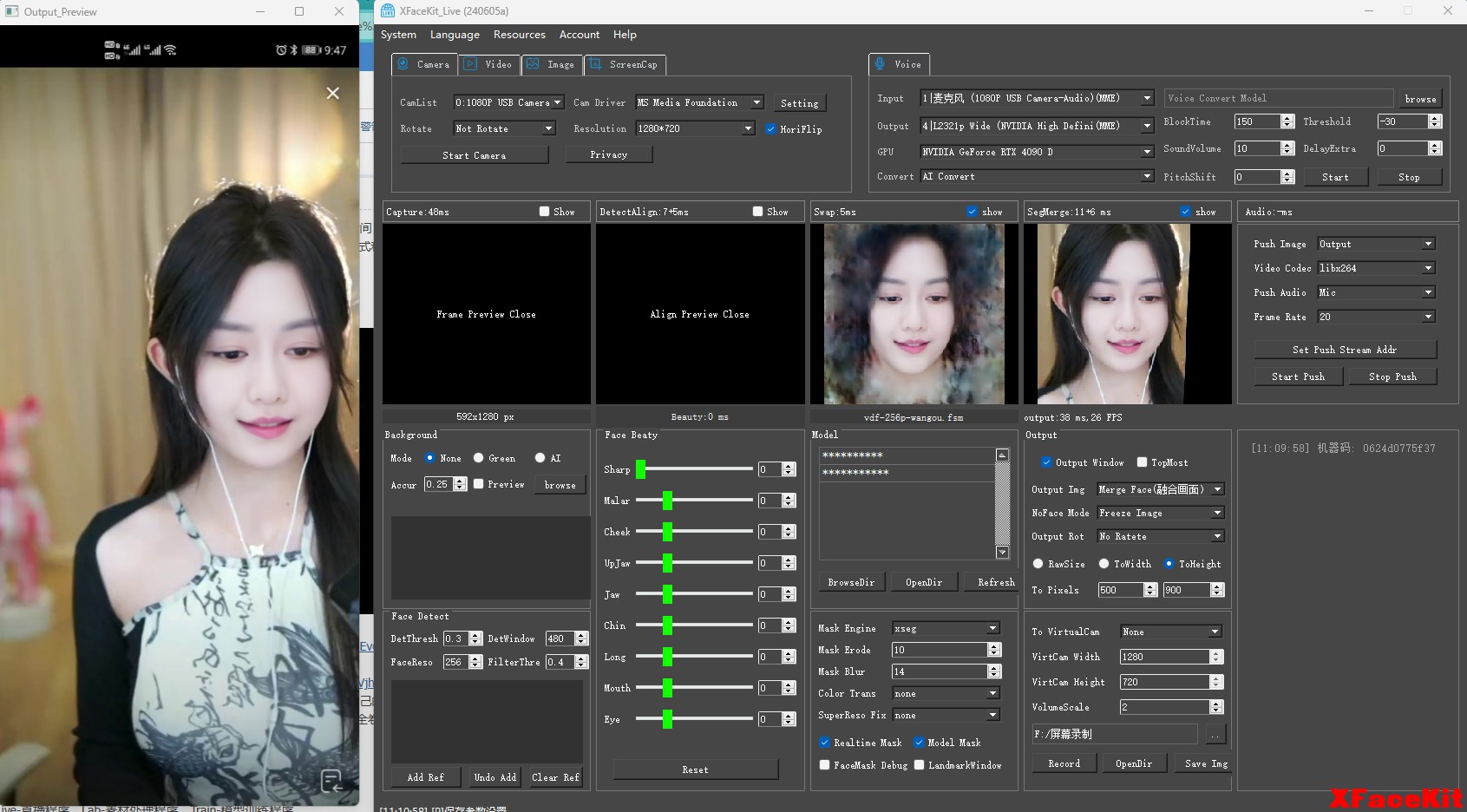Click the Sharp slider handle
Viewport: 1467px width, 812px height.
pyautogui.click(x=640, y=469)
